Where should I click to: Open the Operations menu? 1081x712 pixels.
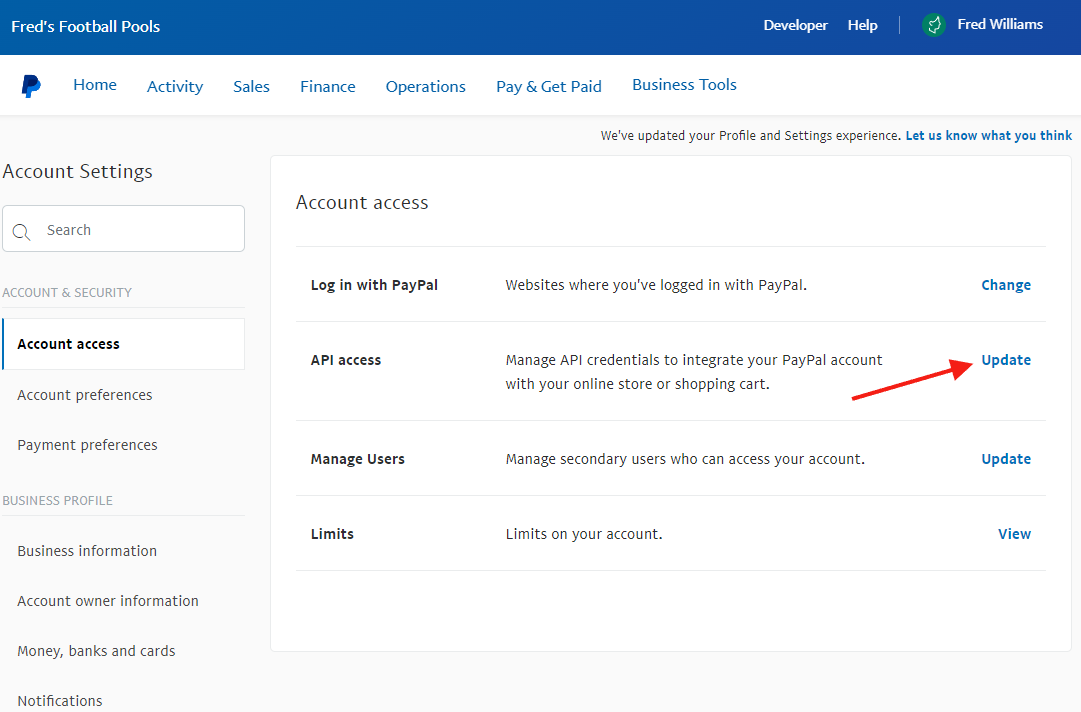[425, 87]
